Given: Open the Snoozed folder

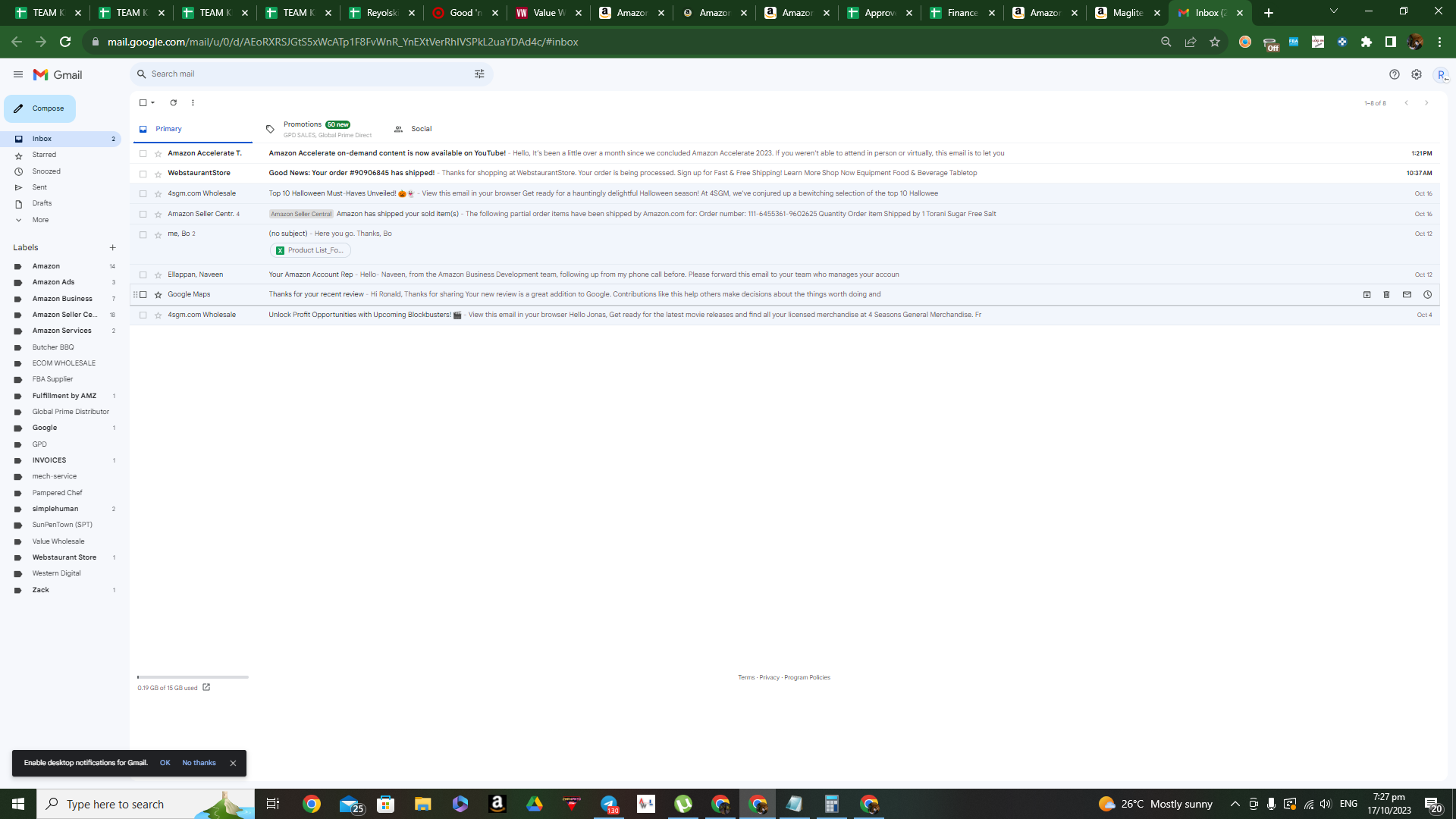Looking at the screenshot, I should pyautogui.click(x=46, y=171).
